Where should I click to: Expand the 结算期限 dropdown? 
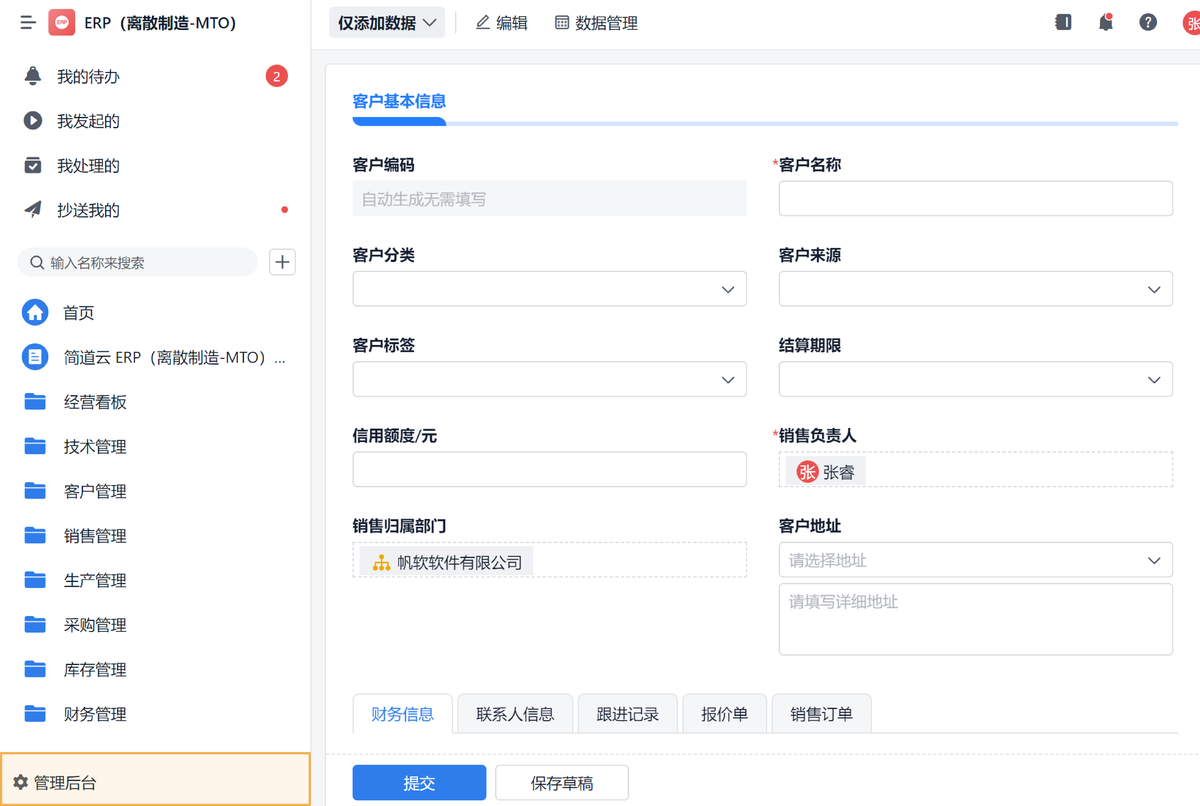pyautogui.click(x=975, y=379)
